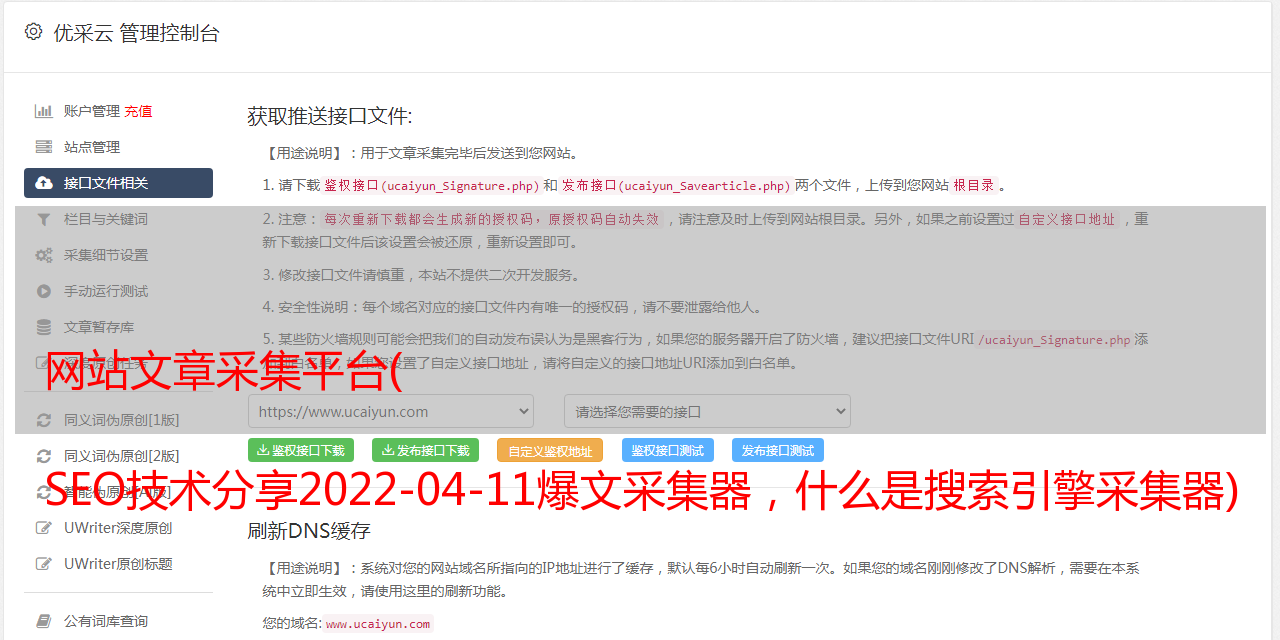Viewport: 1280px width, 640px height.
Task: Click the www.ucaiyun.com domain under 刷新DNS缓存
Action: coord(378,623)
